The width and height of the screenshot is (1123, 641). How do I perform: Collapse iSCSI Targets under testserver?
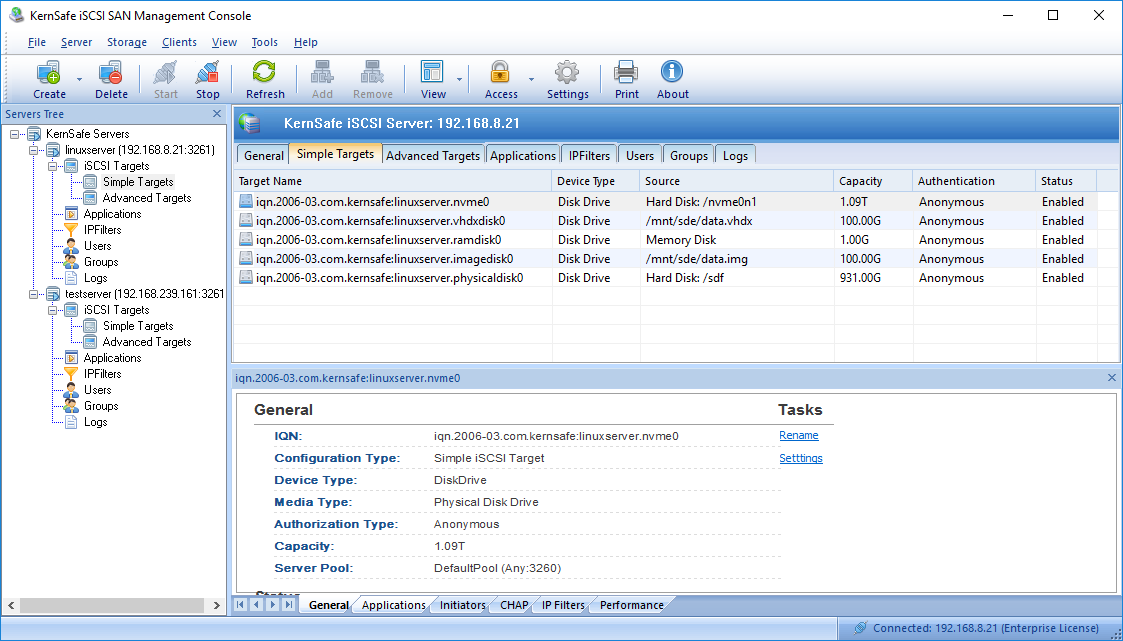(x=52, y=310)
